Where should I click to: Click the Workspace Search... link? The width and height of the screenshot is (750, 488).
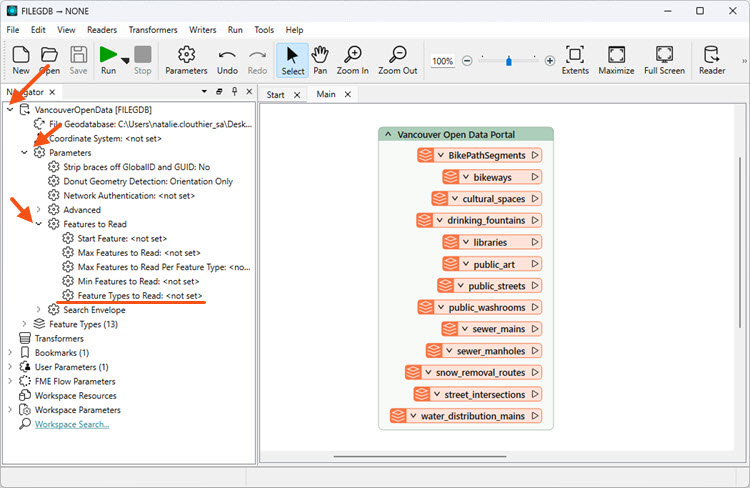[x=72, y=424]
